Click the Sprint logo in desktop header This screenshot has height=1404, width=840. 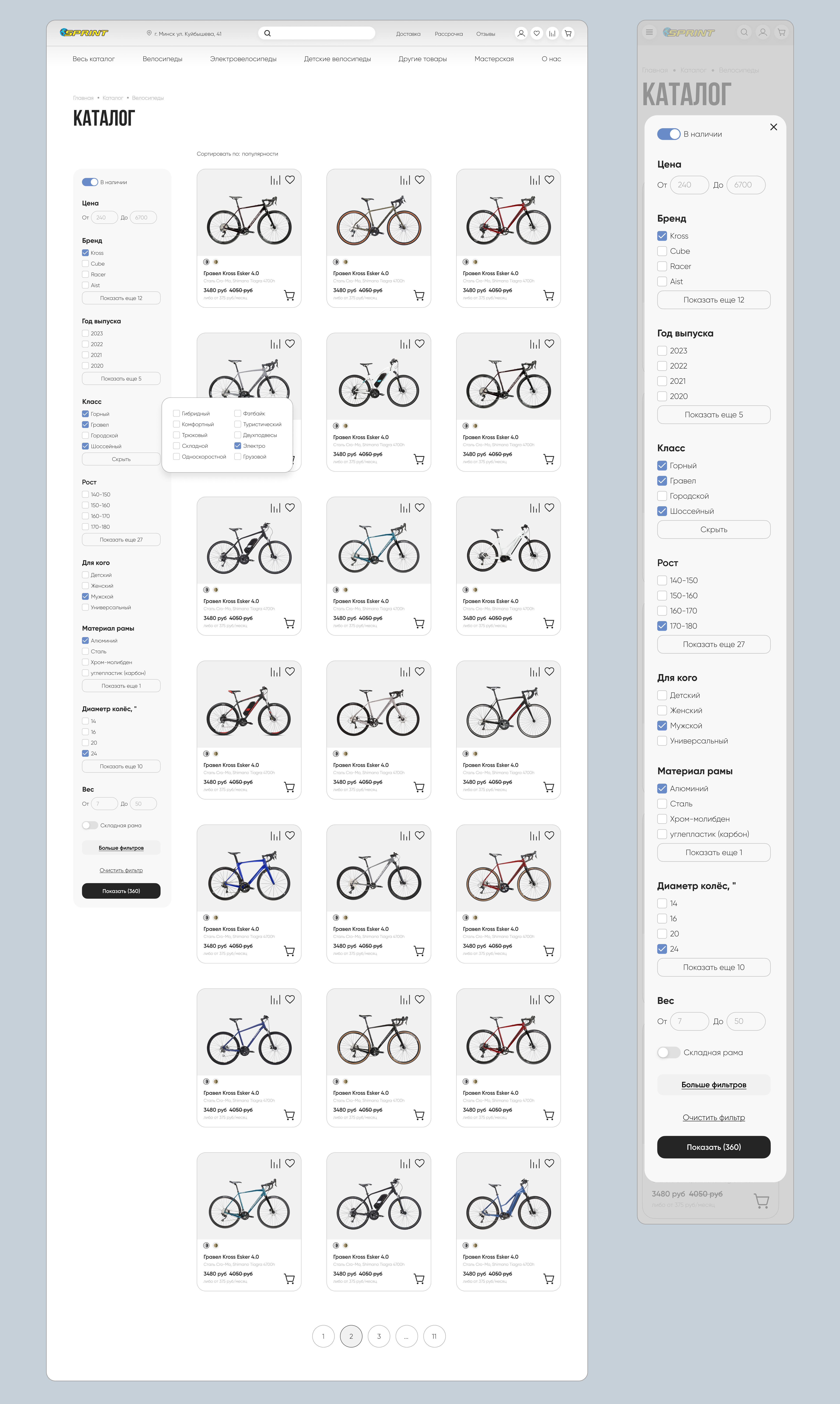[x=84, y=33]
